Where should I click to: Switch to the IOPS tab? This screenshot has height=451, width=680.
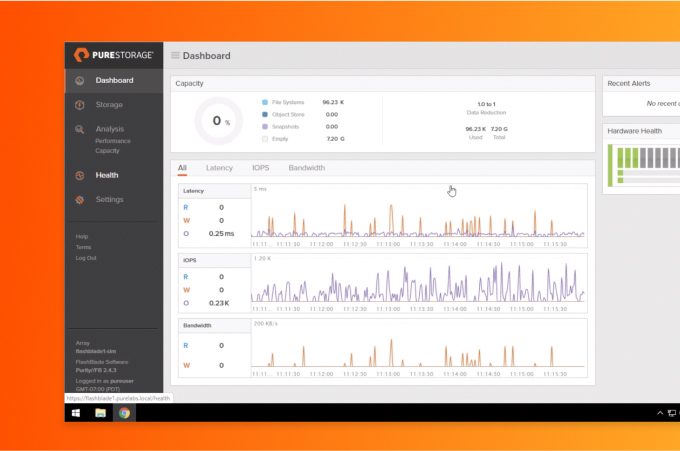click(260, 168)
